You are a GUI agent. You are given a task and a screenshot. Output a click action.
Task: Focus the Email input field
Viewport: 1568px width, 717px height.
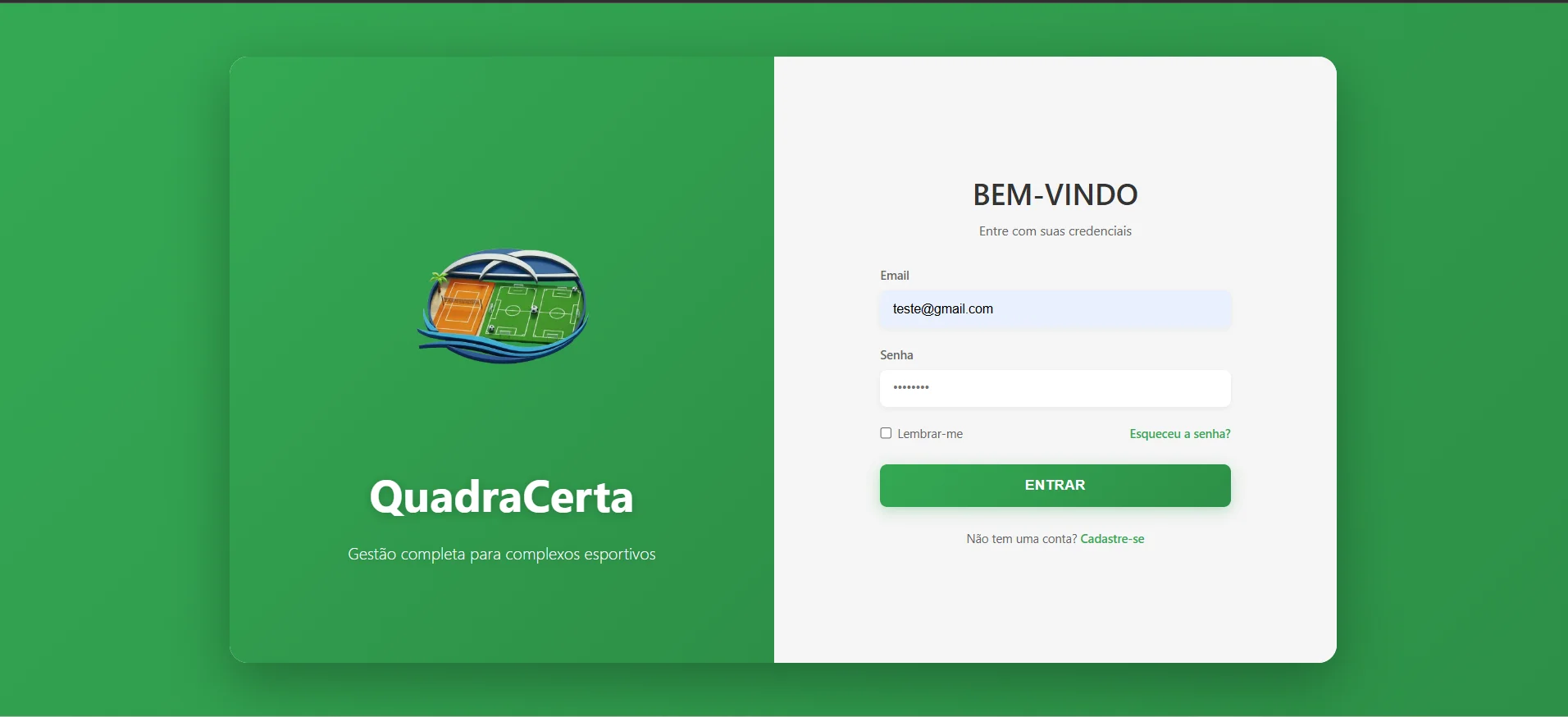[1055, 309]
